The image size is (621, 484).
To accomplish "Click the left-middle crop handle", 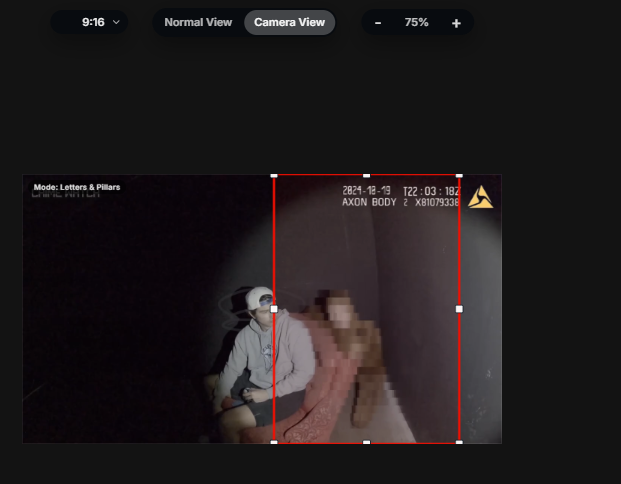I will [274, 309].
